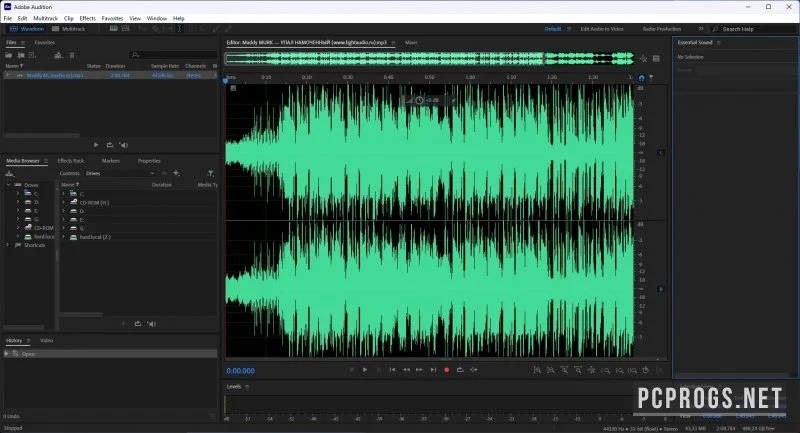The height and width of the screenshot is (433, 800).
Task: Switch to the Effects Rack tab
Action: (71, 161)
